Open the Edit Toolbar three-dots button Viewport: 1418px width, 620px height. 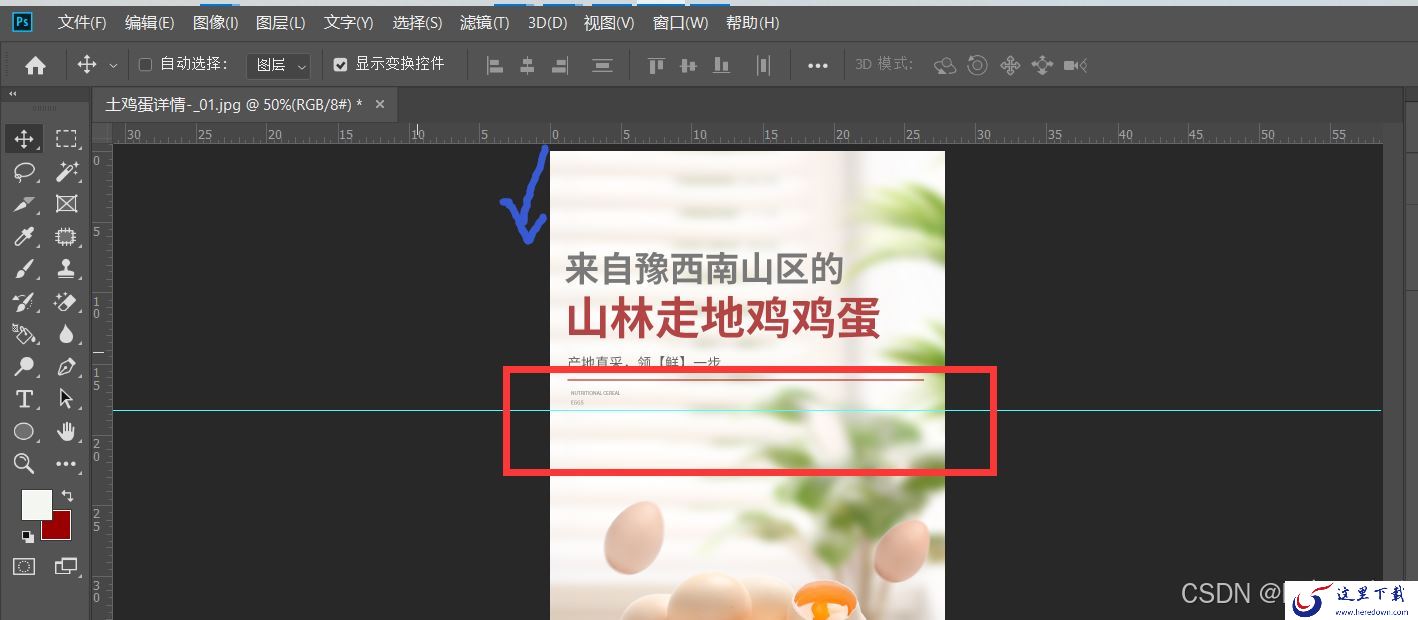coord(66,464)
